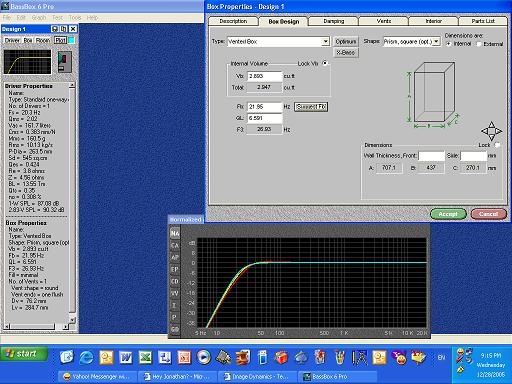Screen dimensions: 512x384
Task: Switch to the Vents tab
Action: 384,21
